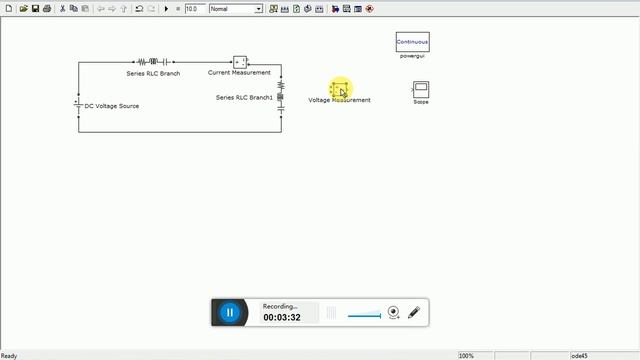Click the Series RLC Branch1 label text

[244, 98]
